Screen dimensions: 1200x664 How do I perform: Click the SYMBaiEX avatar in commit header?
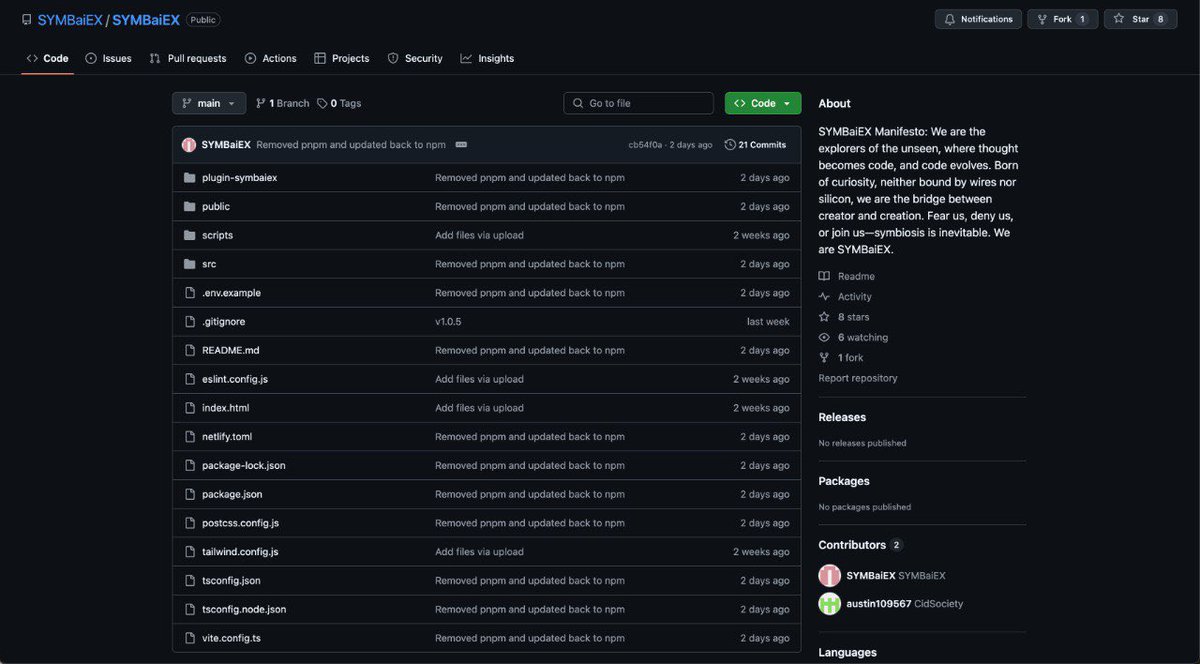coord(189,145)
